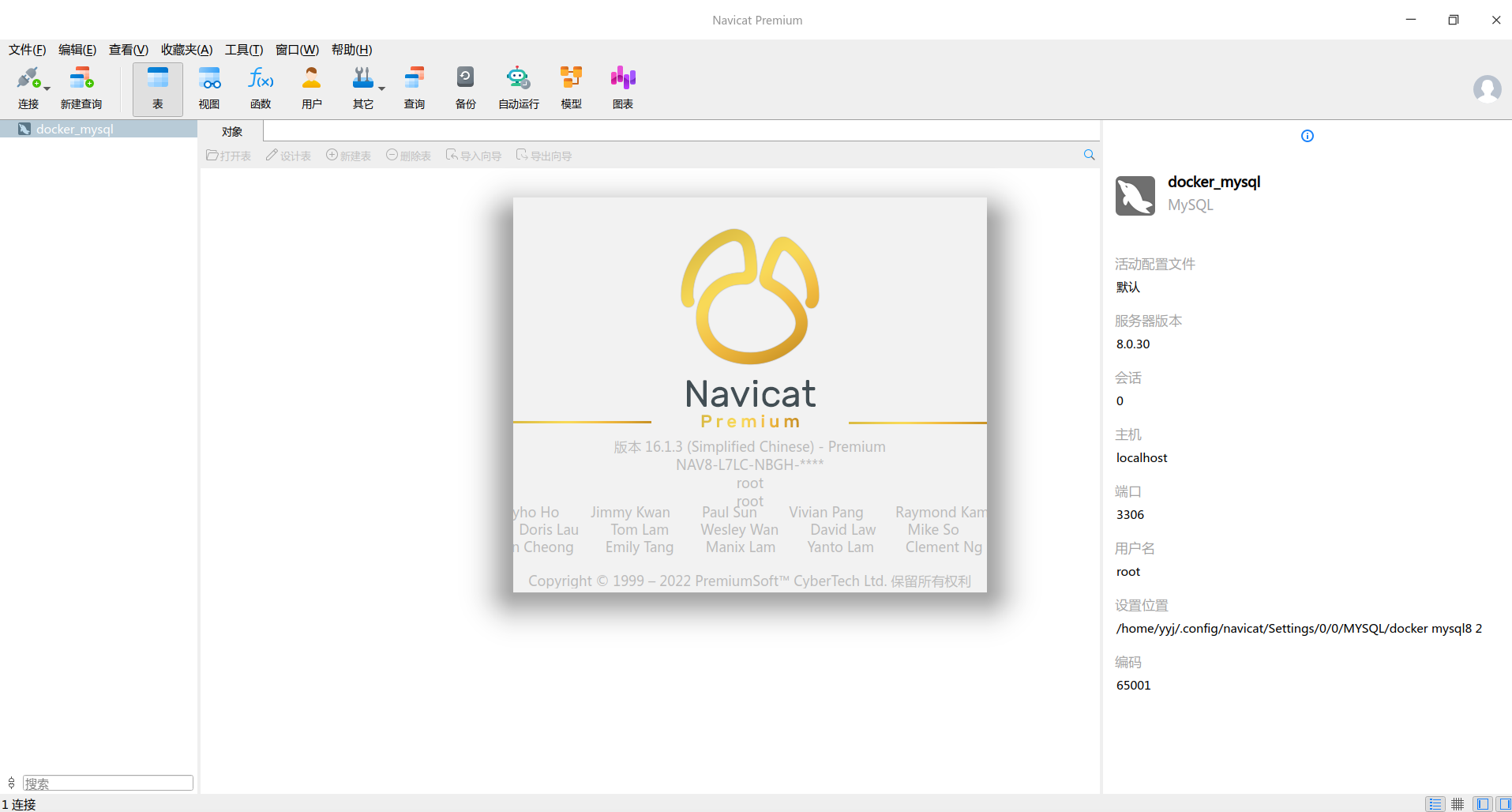Click the 导入向导 button

tap(474, 156)
